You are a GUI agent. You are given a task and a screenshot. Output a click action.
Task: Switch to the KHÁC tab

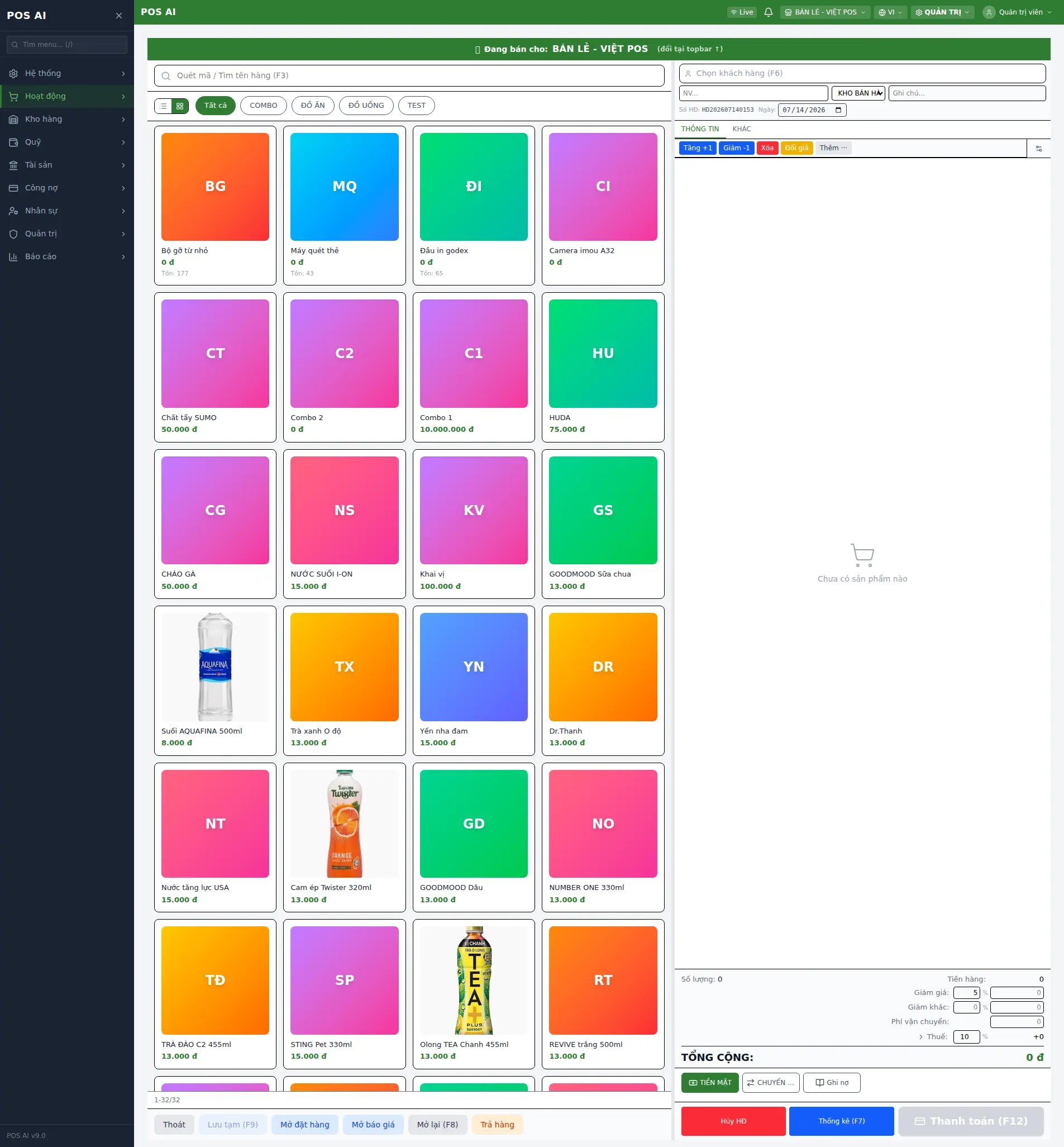(742, 129)
